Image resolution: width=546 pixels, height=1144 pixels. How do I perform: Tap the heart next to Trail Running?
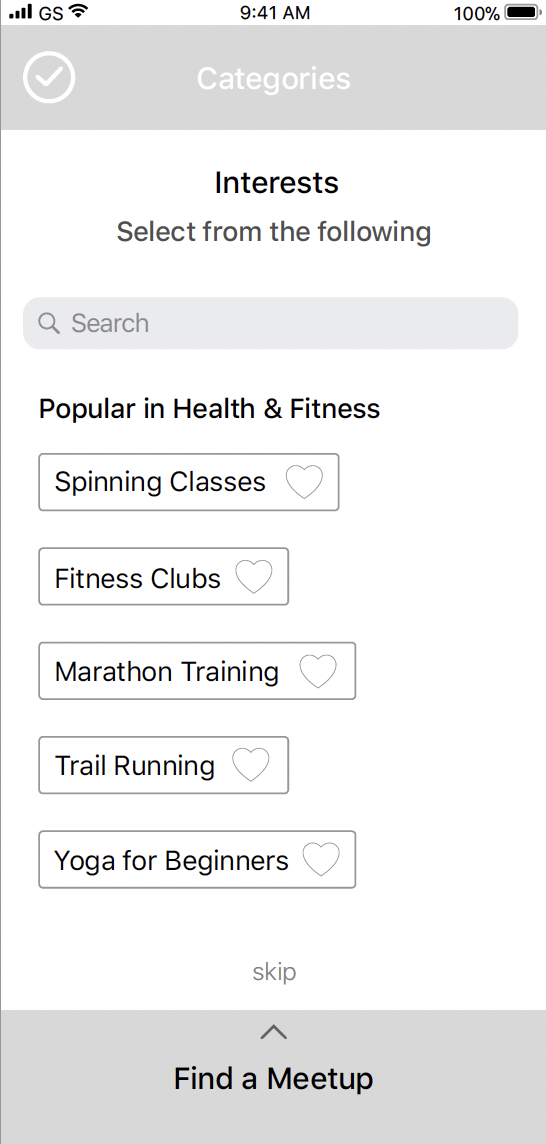251,765
